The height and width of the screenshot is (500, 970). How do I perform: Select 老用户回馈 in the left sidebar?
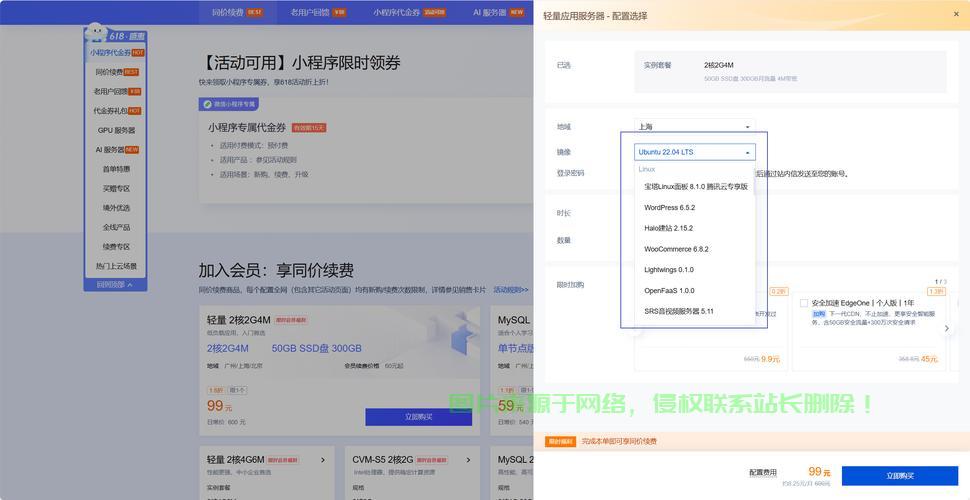point(116,92)
